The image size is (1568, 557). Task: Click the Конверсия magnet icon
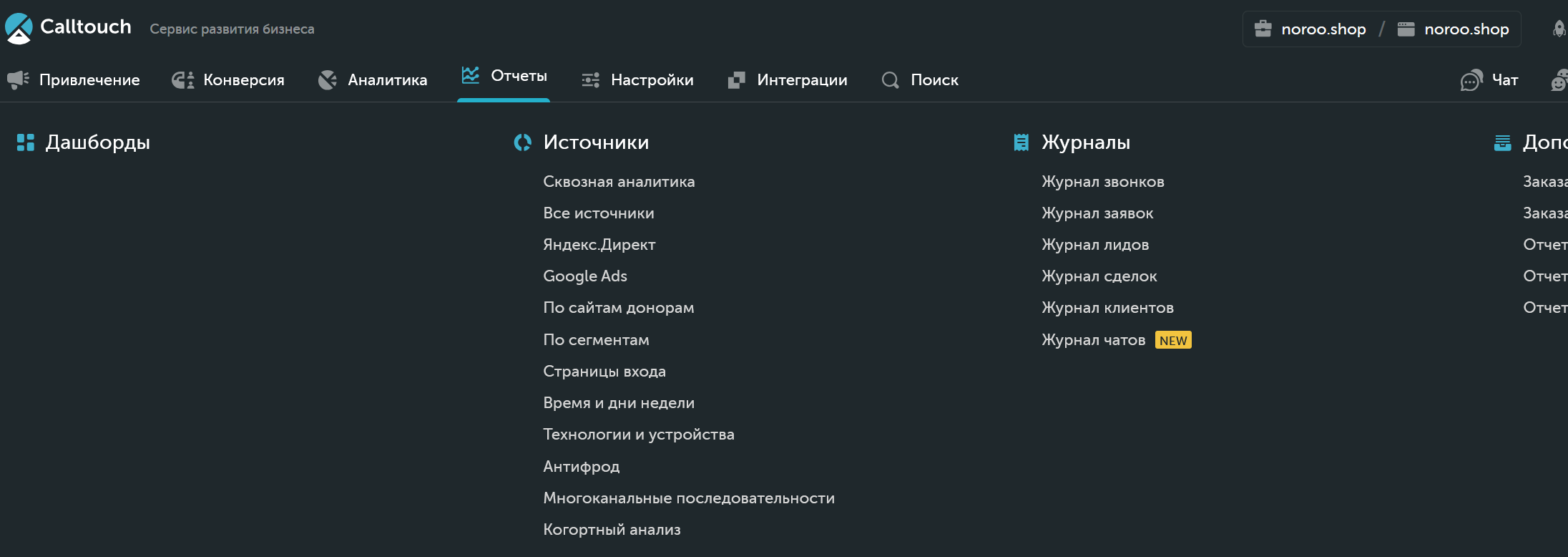(182, 79)
